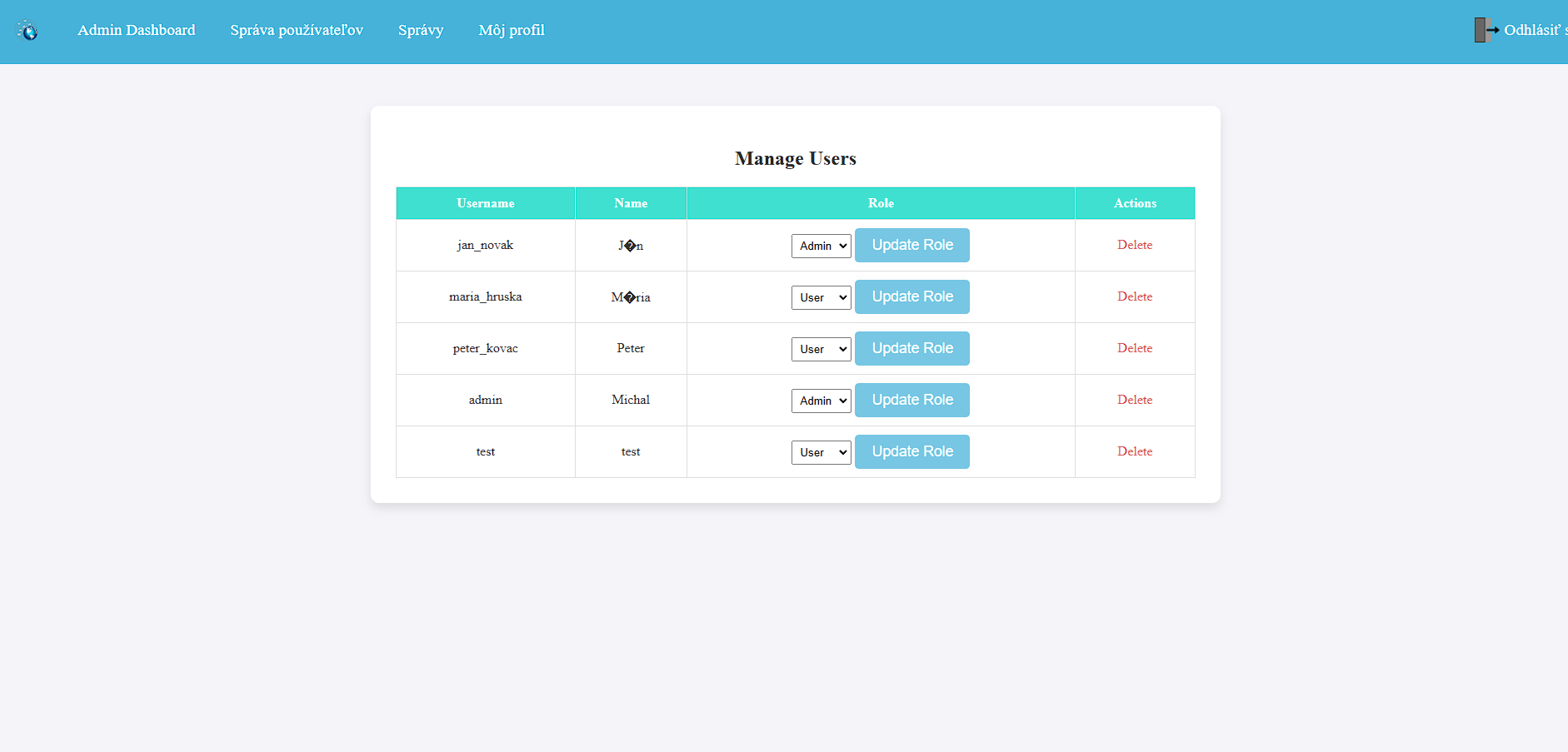This screenshot has width=1568, height=752.
Task: Select the Peter name cell
Action: [631, 348]
